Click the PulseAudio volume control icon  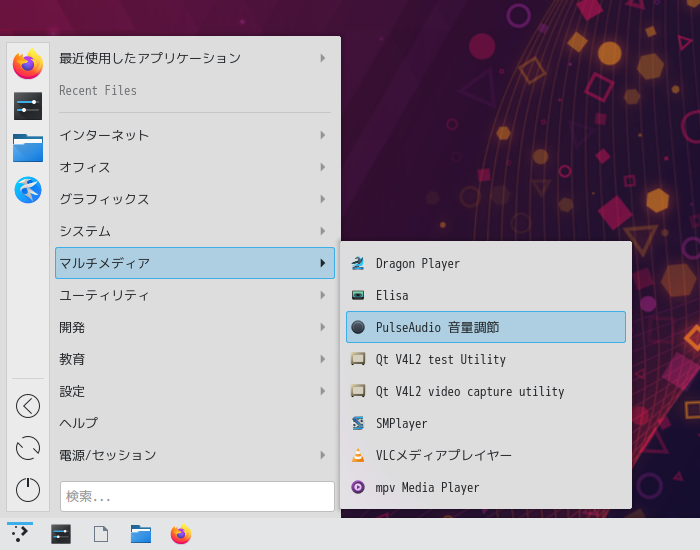358,327
